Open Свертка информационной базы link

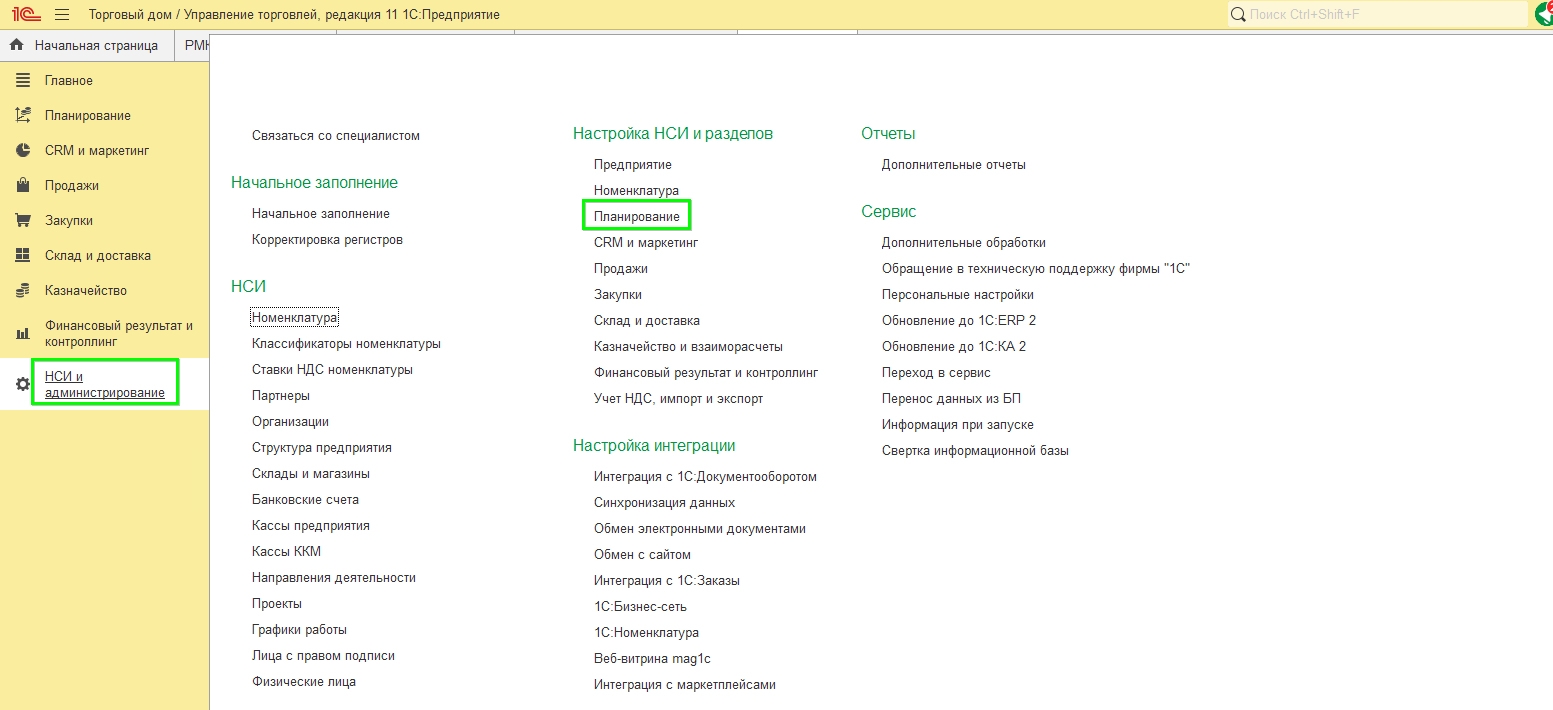[x=975, y=450]
